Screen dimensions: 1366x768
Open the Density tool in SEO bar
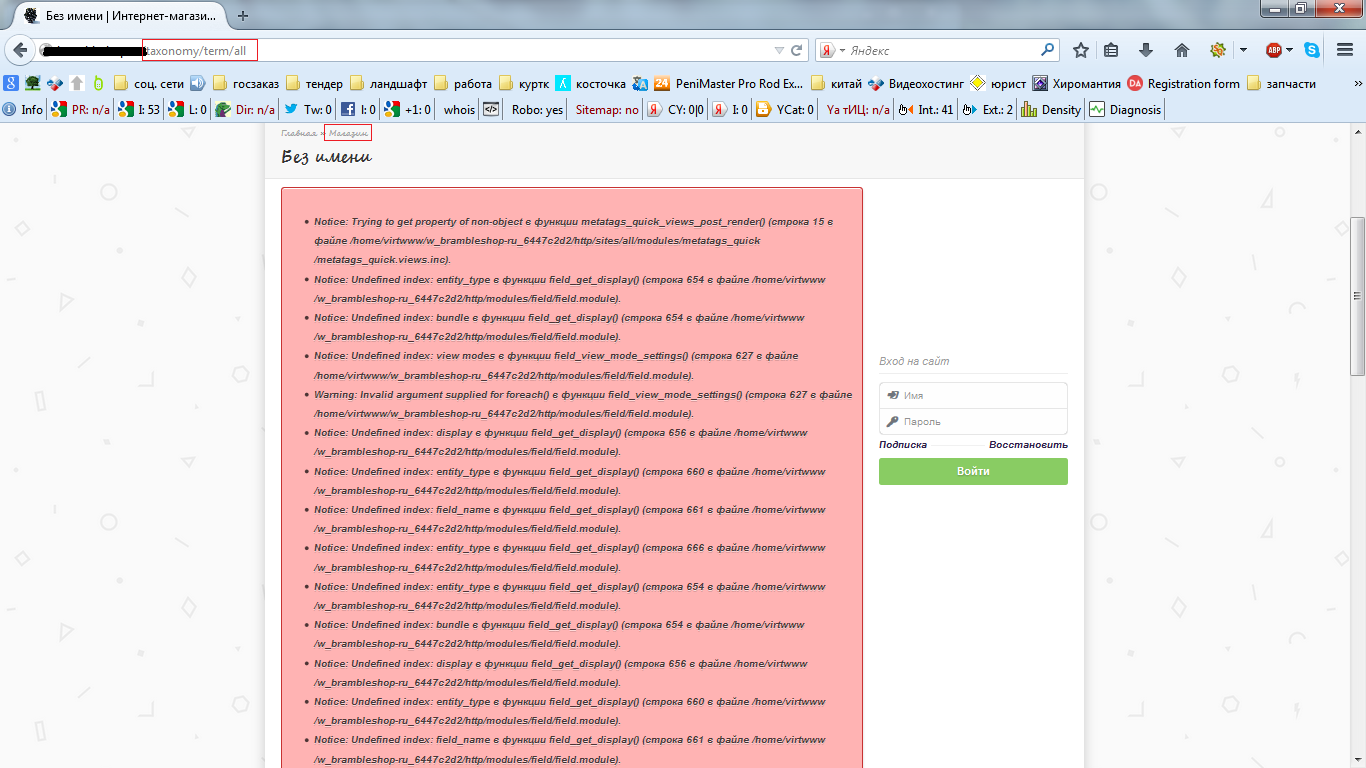click(x=1051, y=110)
